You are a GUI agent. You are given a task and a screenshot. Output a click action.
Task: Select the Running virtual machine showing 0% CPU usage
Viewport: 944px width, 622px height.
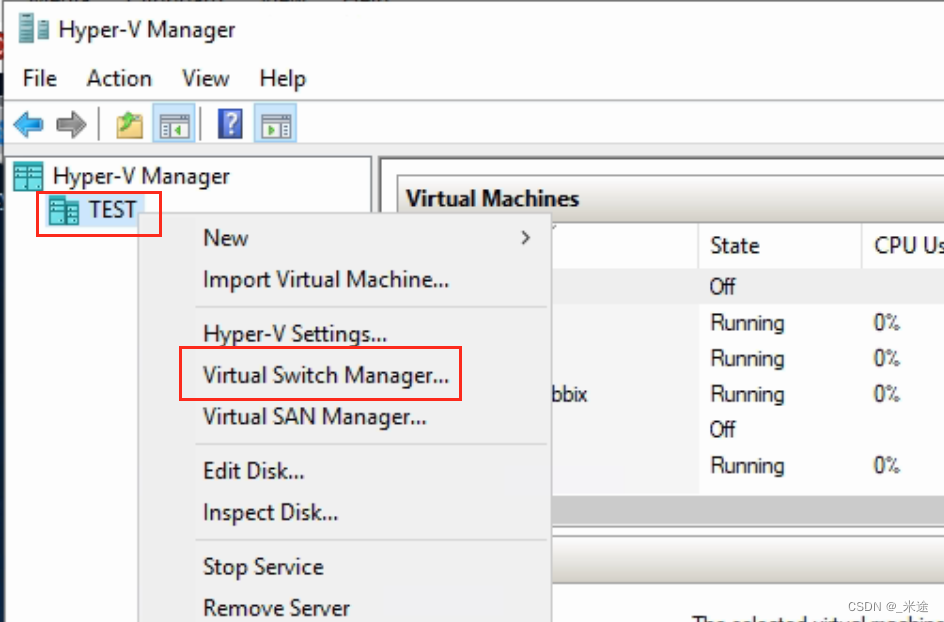[x=748, y=323]
